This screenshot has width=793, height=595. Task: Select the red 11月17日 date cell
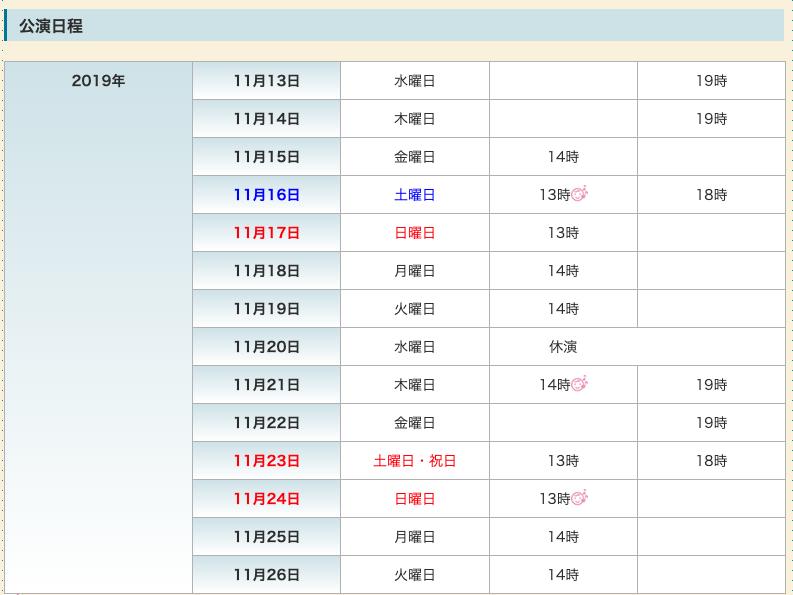tap(267, 233)
